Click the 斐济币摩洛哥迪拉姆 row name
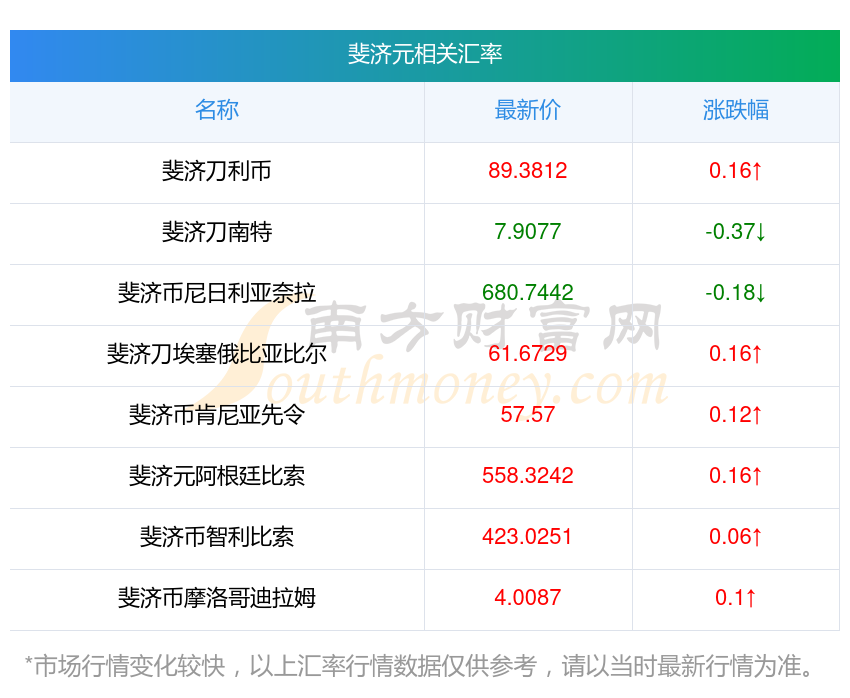 point(217,598)
